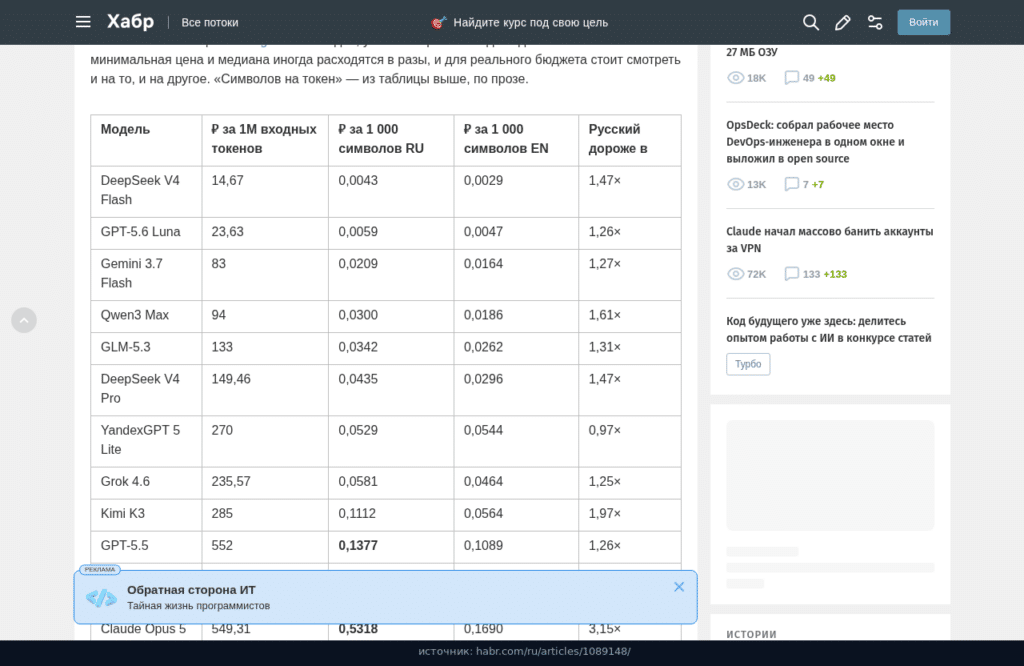Click the comments icon showing 133
This screenshot has width=1024, height=666.
tap(792, 274)
